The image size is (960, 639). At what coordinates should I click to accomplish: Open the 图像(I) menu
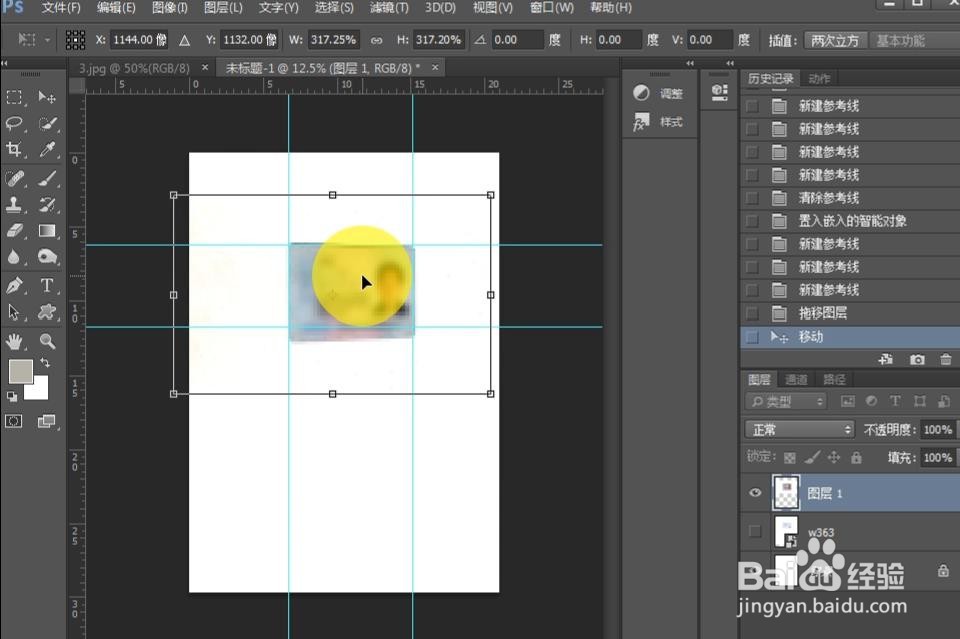tap(170, 8)
